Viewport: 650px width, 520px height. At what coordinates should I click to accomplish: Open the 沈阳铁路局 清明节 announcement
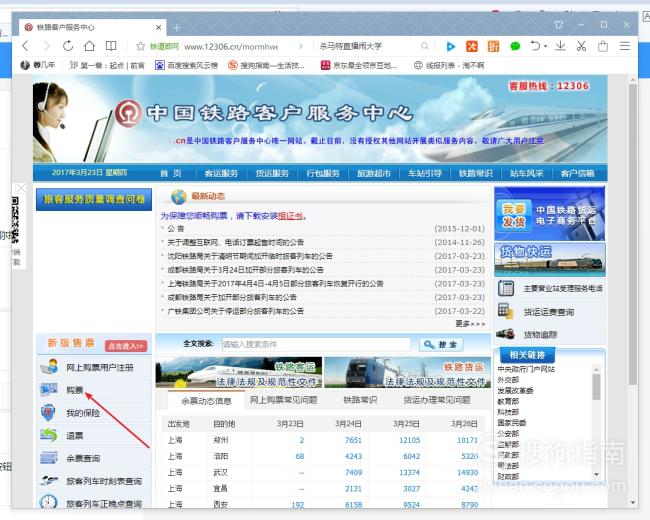[x=250, y=256]
